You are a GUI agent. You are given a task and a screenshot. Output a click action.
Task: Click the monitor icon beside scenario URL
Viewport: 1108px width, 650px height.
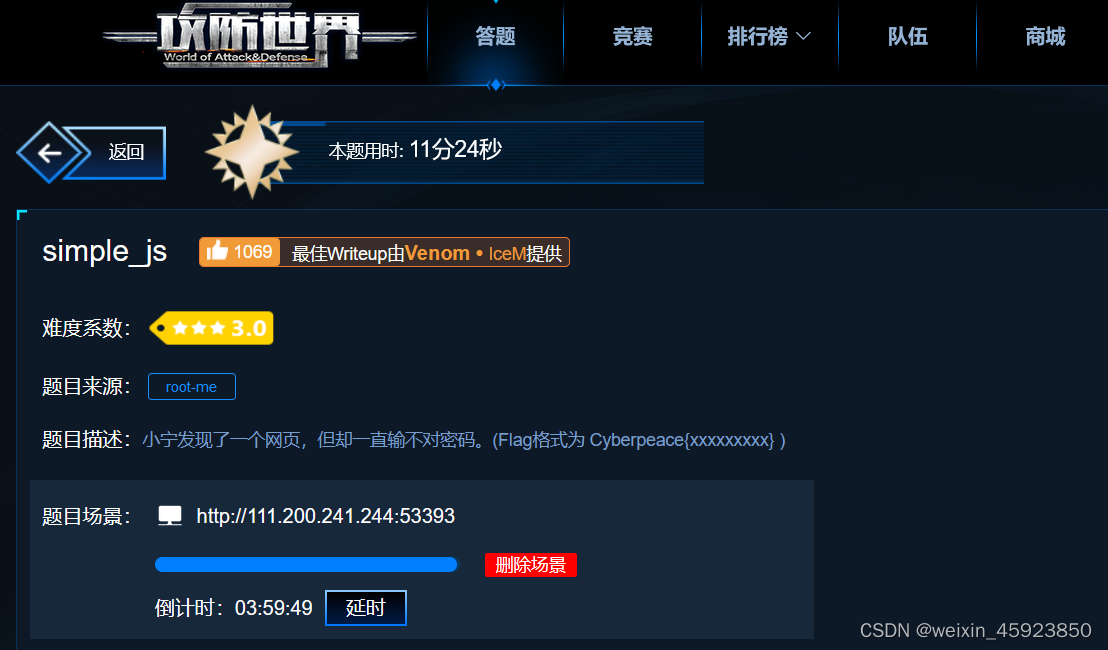[x=170, y=516]
